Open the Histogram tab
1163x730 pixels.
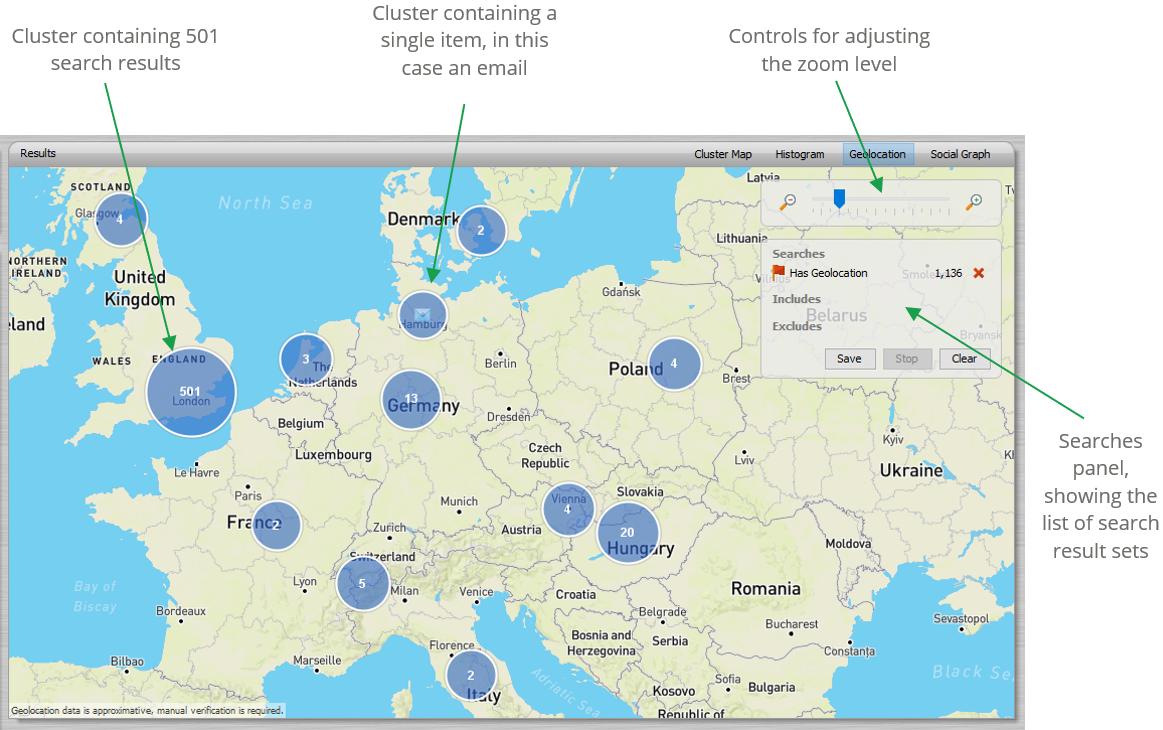point(799,154)
